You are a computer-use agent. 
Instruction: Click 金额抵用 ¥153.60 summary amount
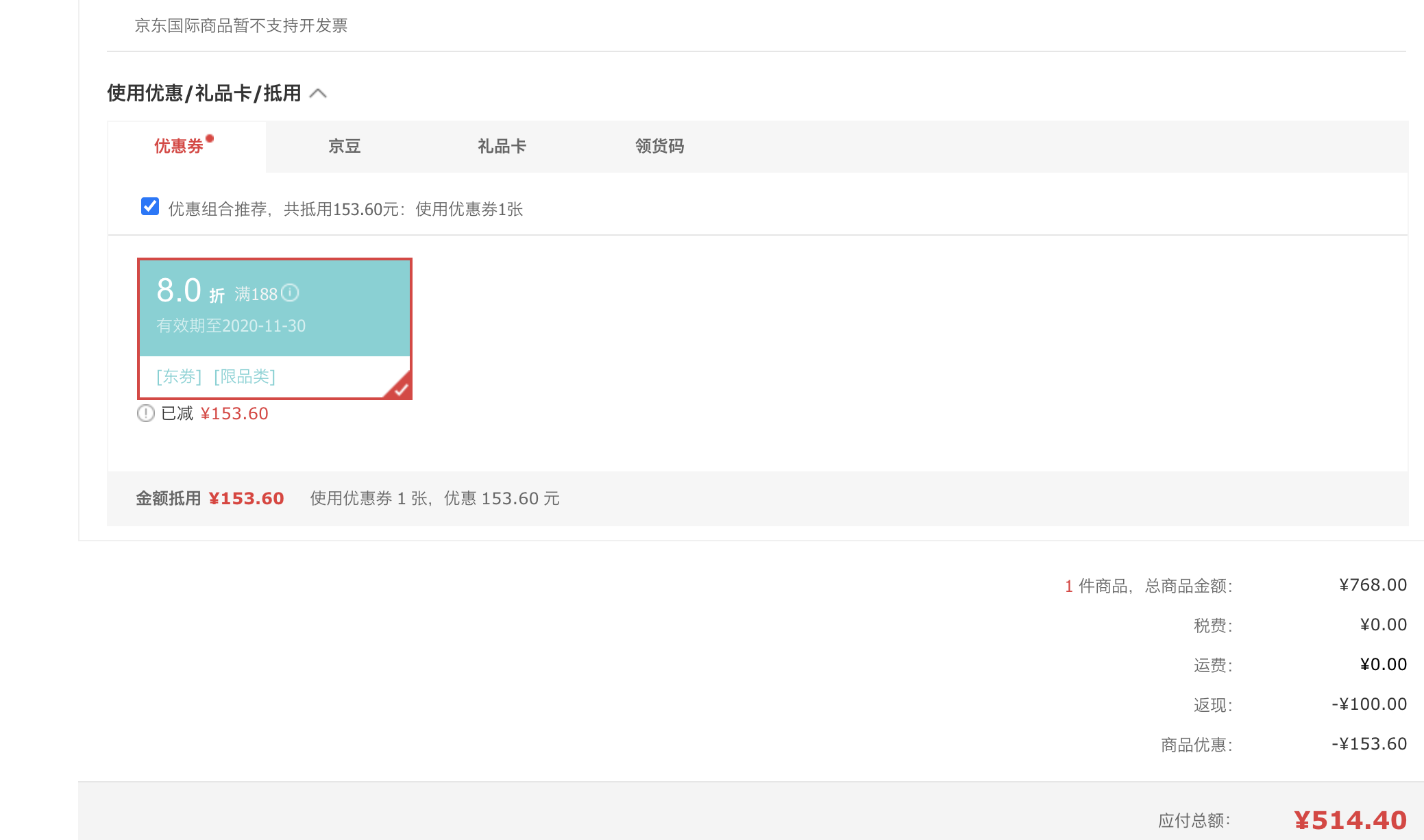coord(246,498)
